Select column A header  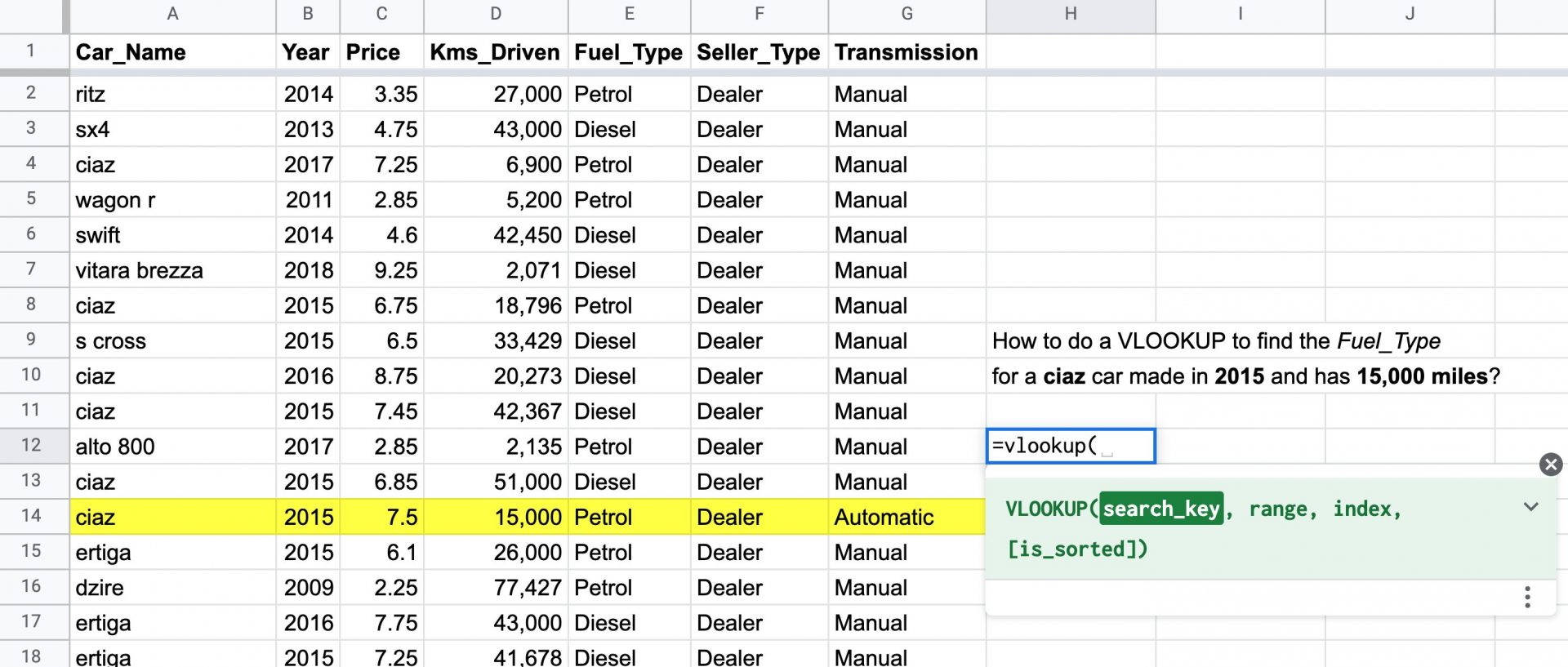point(172,14)
